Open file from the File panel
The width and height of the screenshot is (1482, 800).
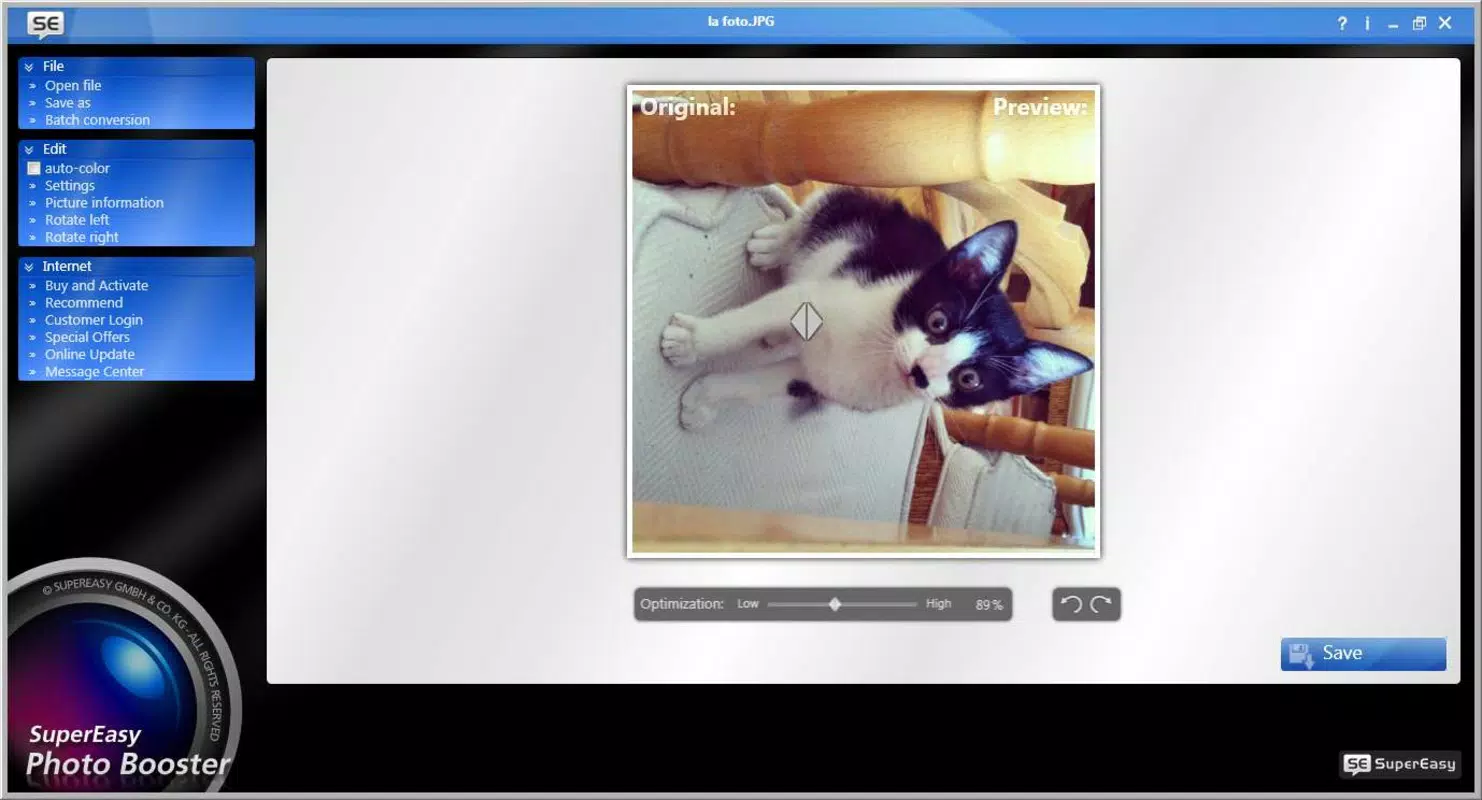click(x=73, y=86)
